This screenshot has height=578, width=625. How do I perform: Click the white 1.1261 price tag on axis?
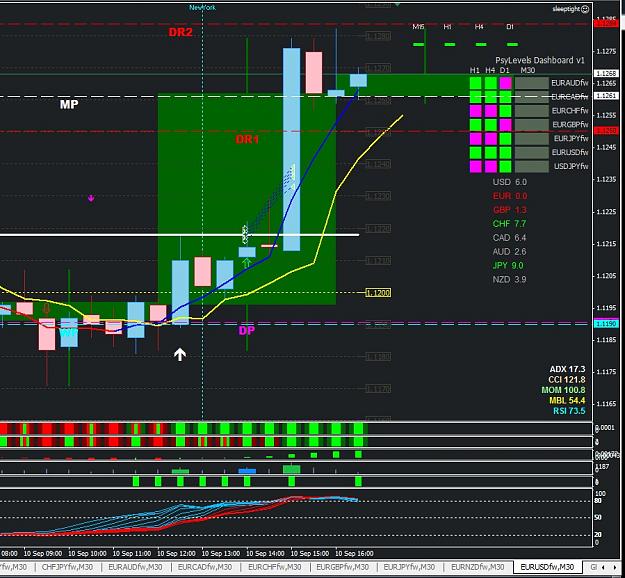click(606, 96)
